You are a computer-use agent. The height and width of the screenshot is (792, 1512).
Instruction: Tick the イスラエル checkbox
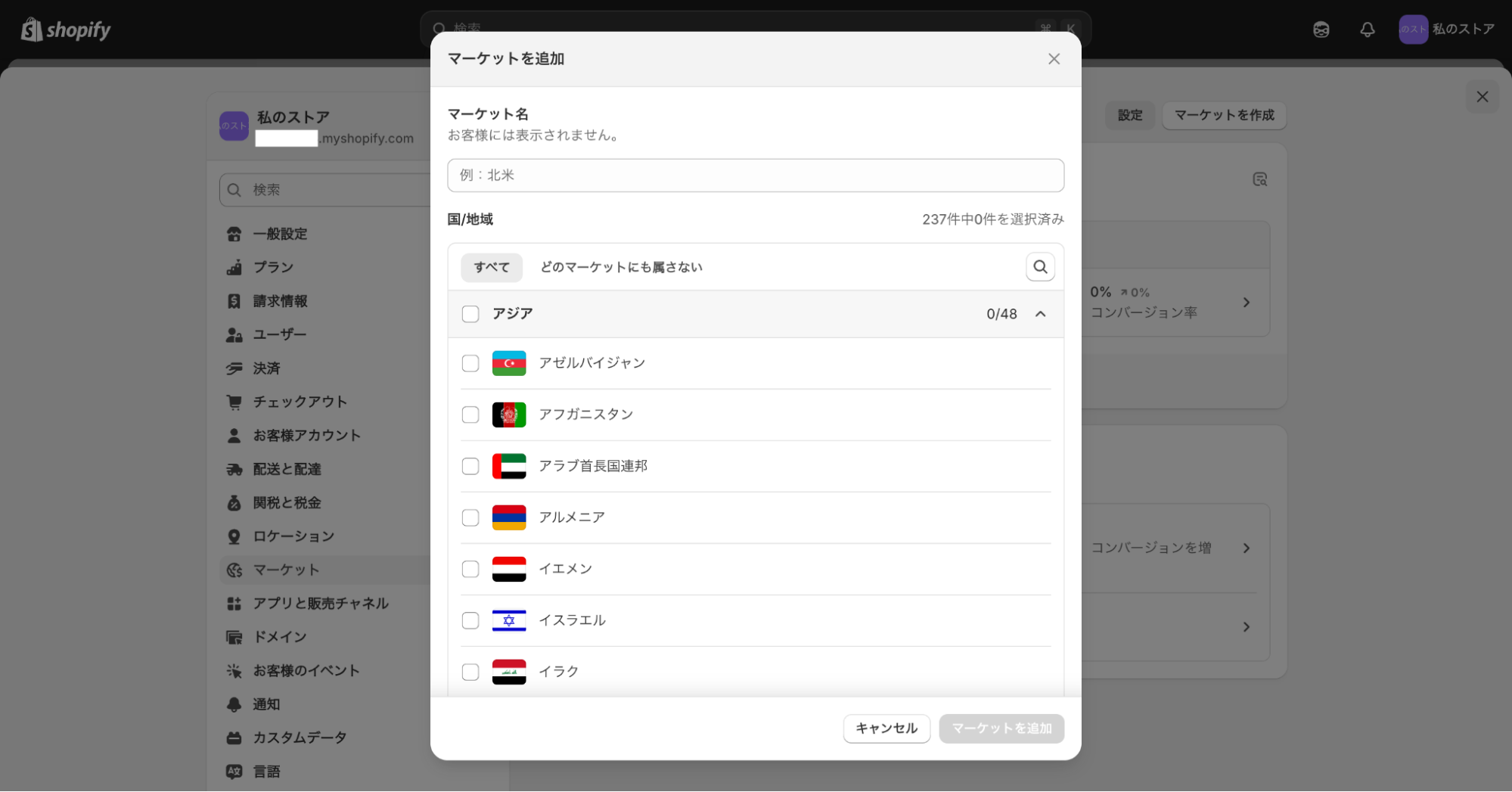coord(470,621)
